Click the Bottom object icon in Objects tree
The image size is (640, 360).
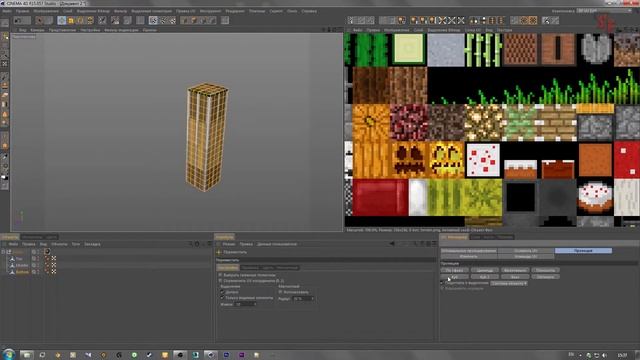coord(12,271)
